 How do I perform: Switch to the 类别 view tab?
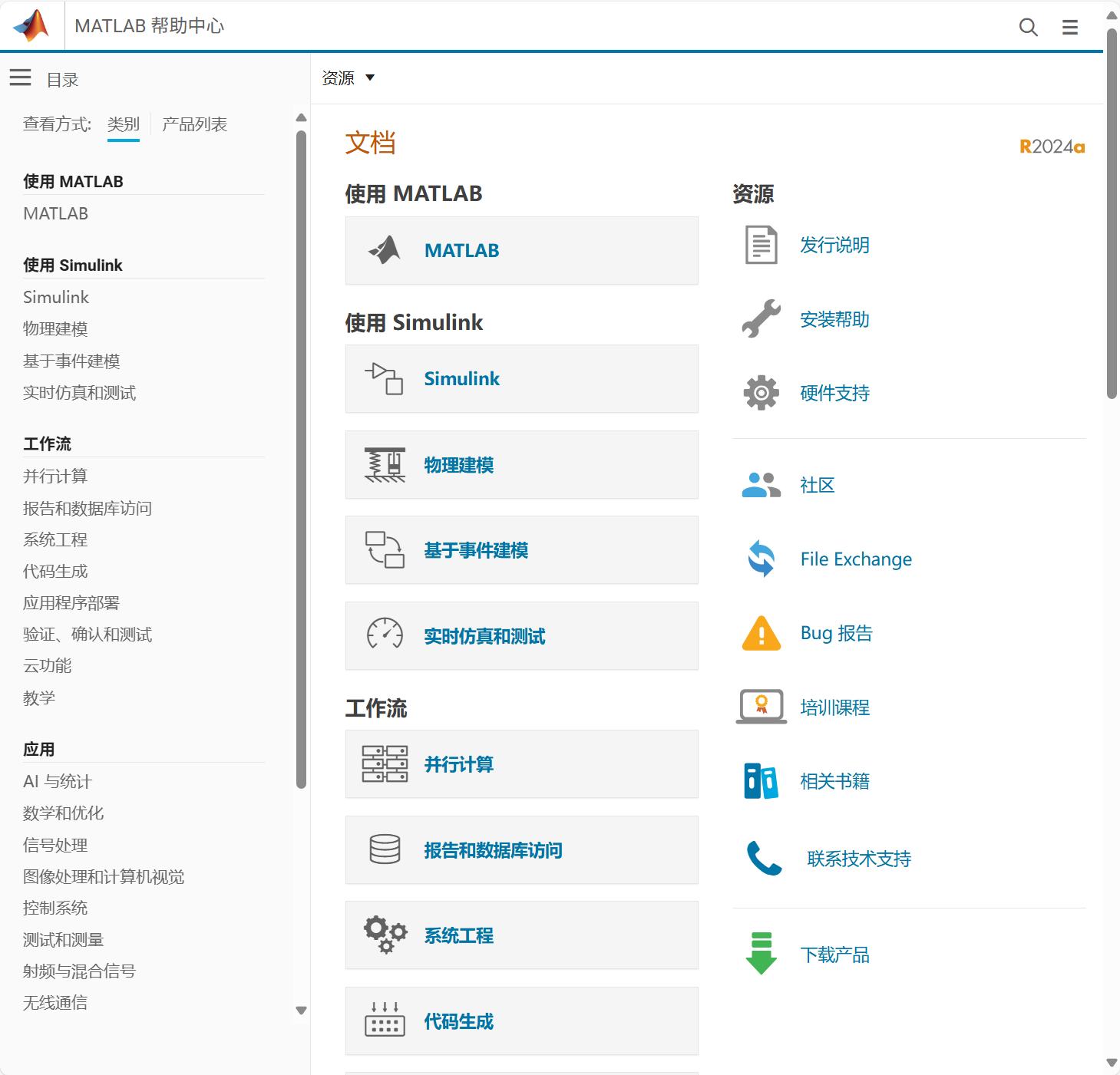coord(124,124)
